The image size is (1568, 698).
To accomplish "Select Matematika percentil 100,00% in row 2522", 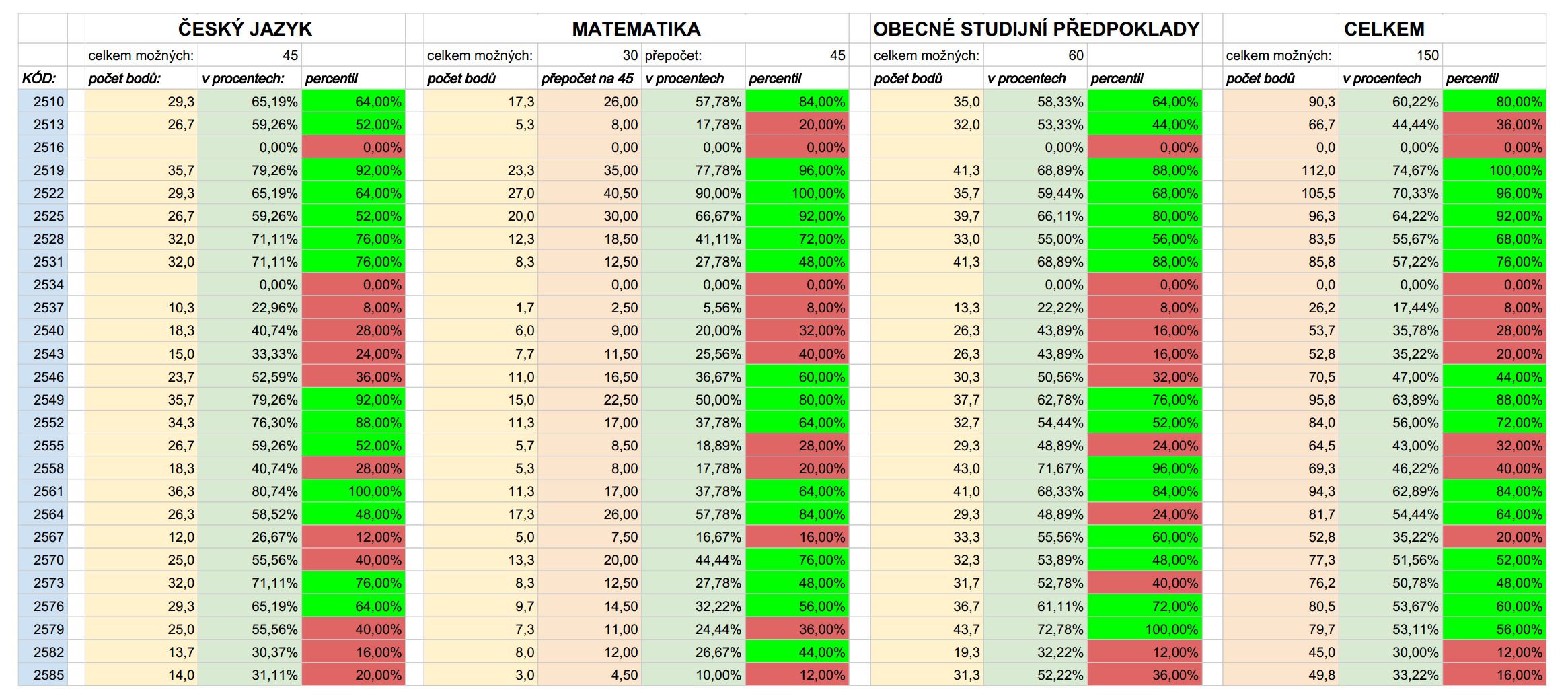I will pyautogui.click(x=797, y=193).
